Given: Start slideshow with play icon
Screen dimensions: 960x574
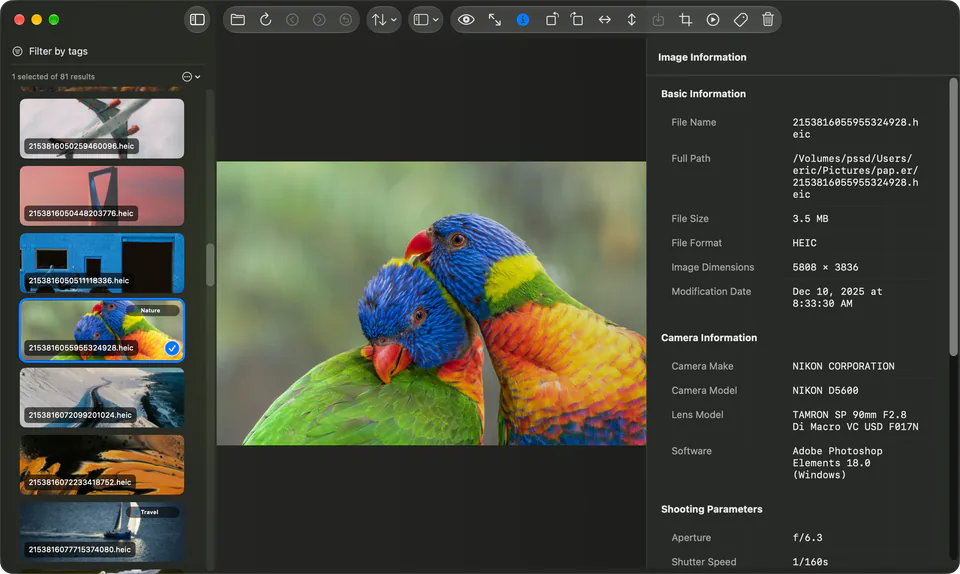Looking at the screenshot, I should click(713, 20).
